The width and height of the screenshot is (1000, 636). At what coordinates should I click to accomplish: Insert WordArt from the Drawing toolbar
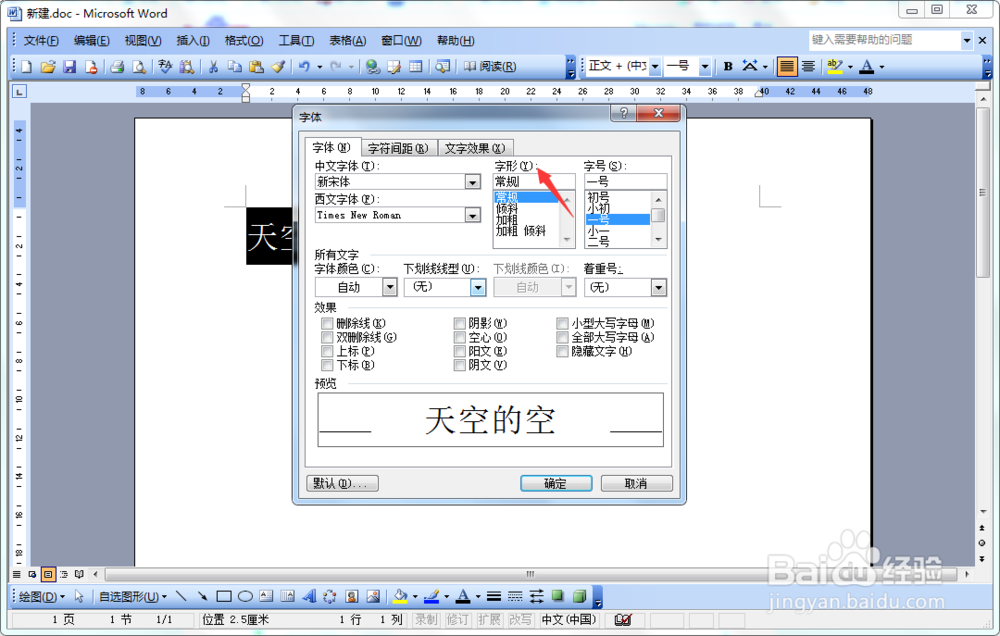click(309, 596)
